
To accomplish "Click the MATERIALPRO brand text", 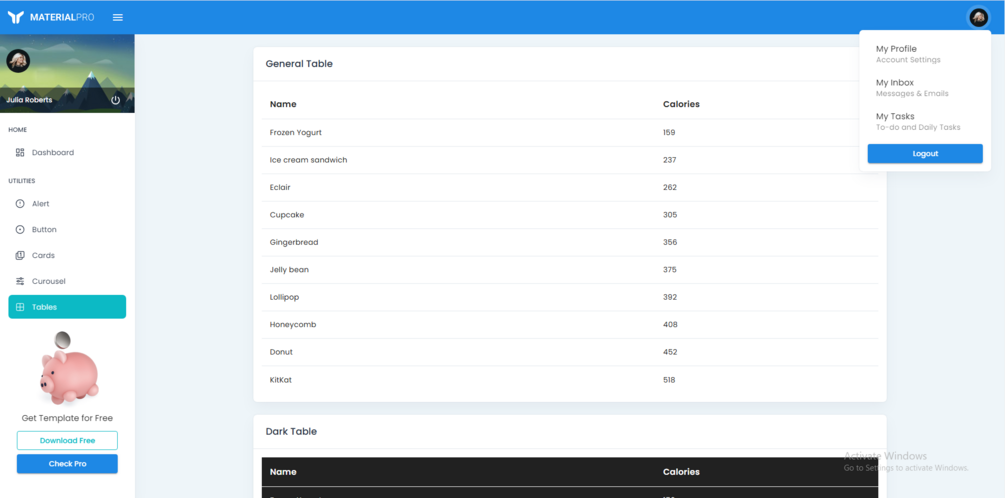I will coord(62,17).
